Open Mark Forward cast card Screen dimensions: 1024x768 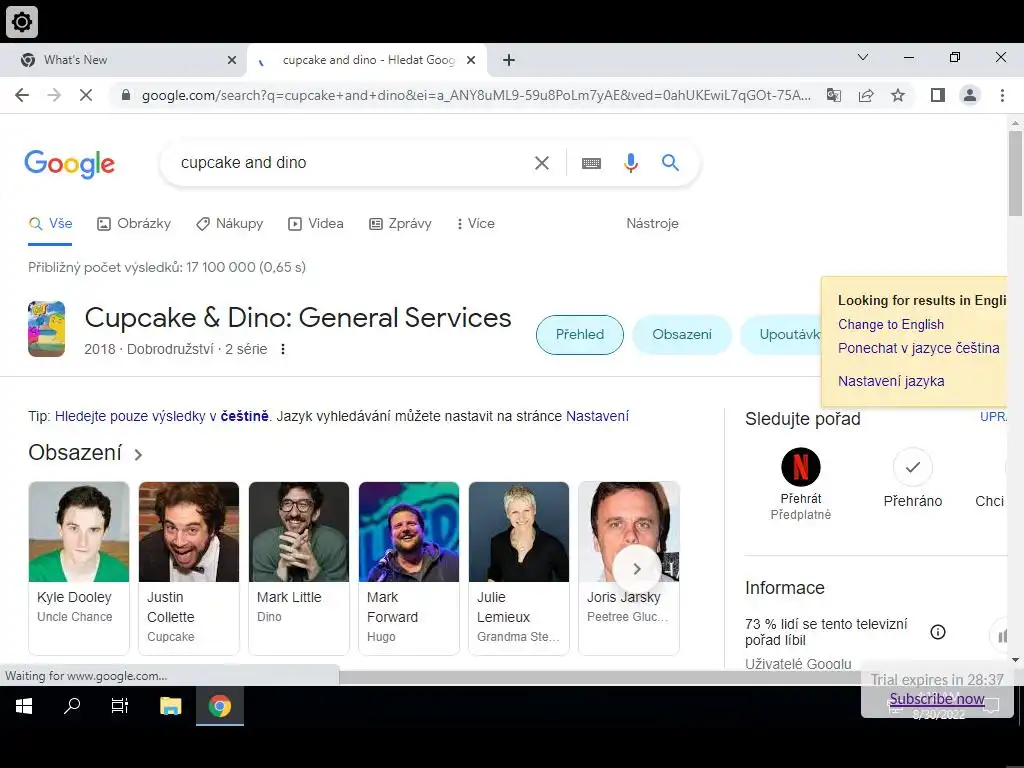pos(409,568)
